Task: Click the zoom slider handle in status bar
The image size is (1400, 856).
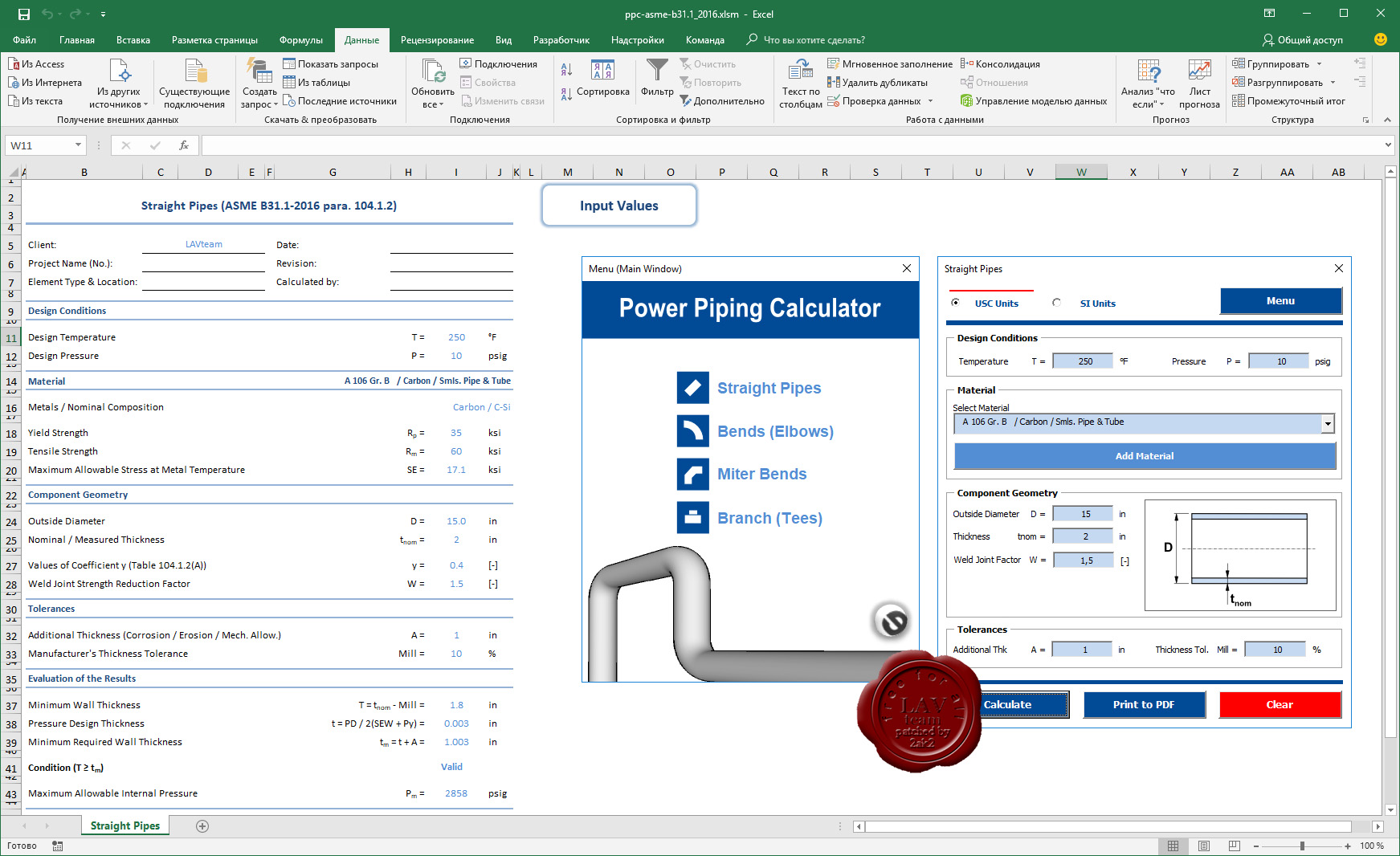Action: pyautogui.click(x=1302, y=846)
